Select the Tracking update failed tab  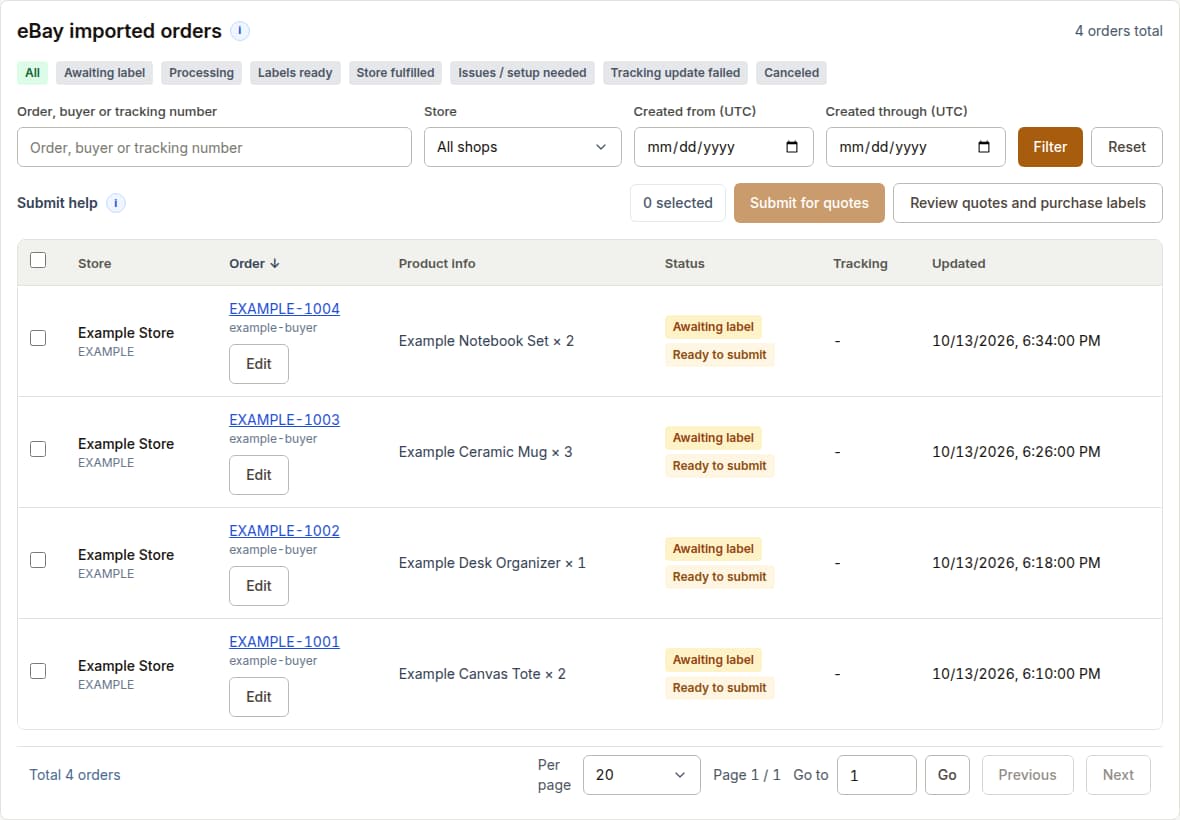675,73
